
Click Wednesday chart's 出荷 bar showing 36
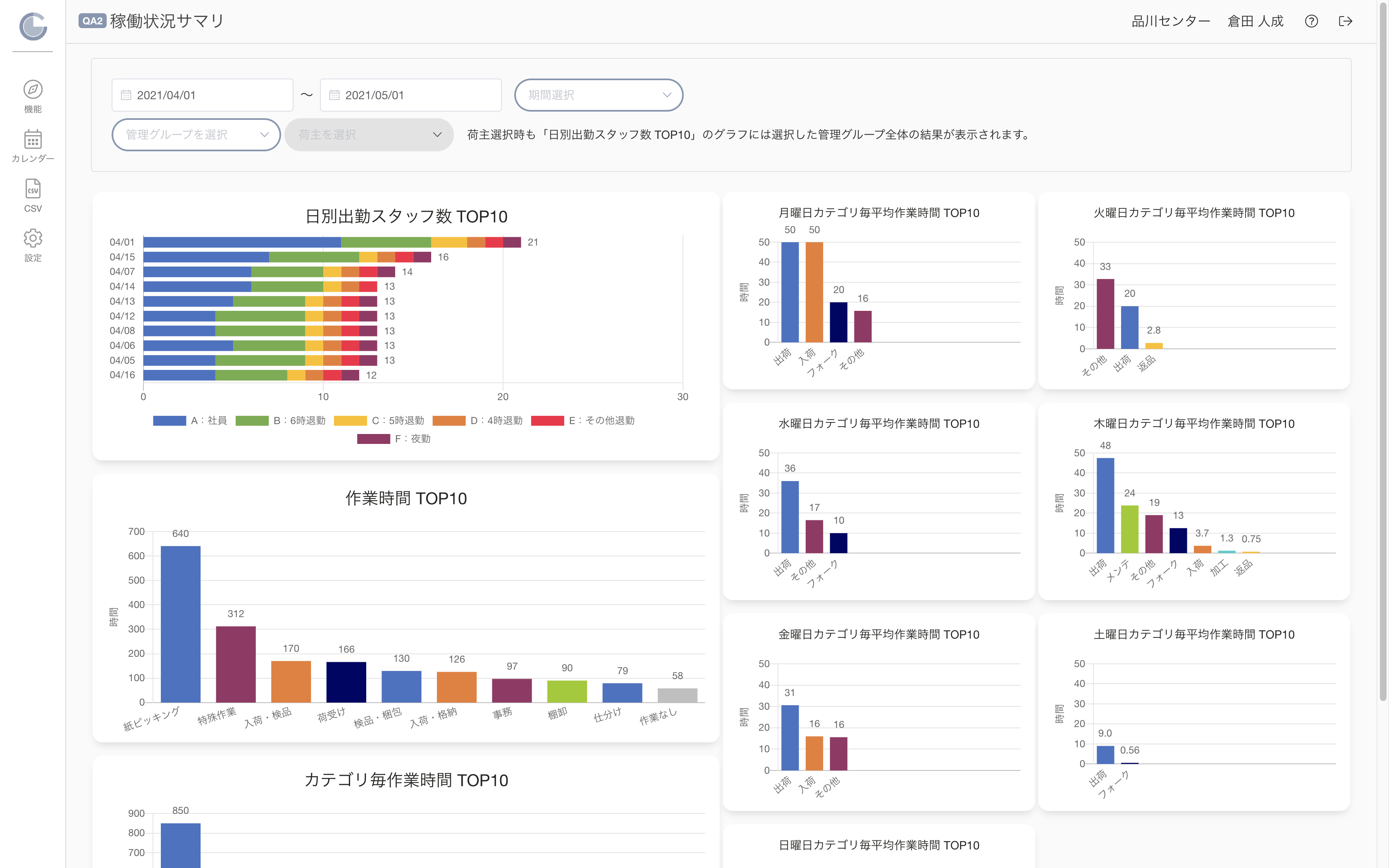click(790, 517)
